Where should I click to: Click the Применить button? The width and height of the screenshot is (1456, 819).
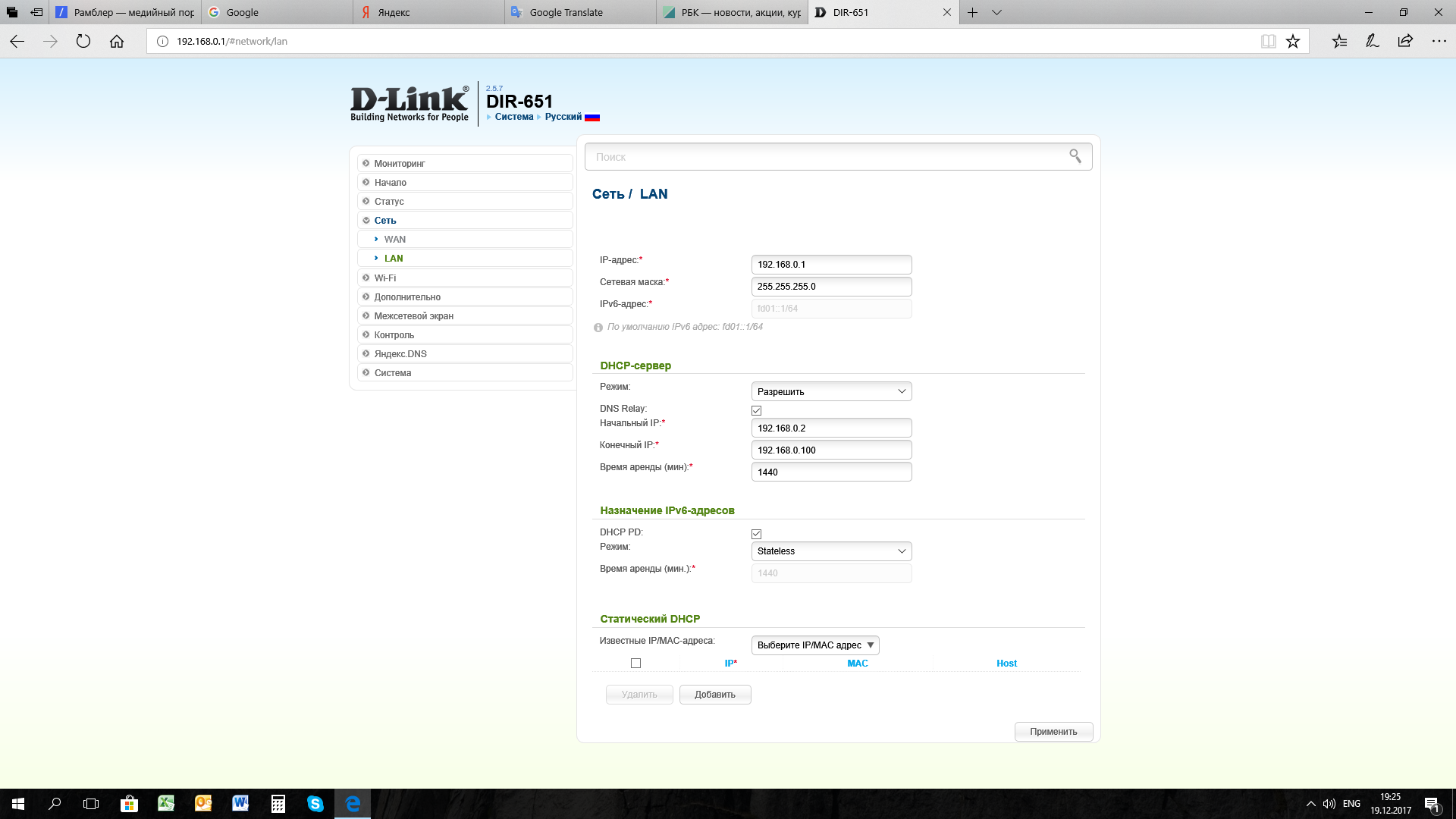(x=1053, y=732)
